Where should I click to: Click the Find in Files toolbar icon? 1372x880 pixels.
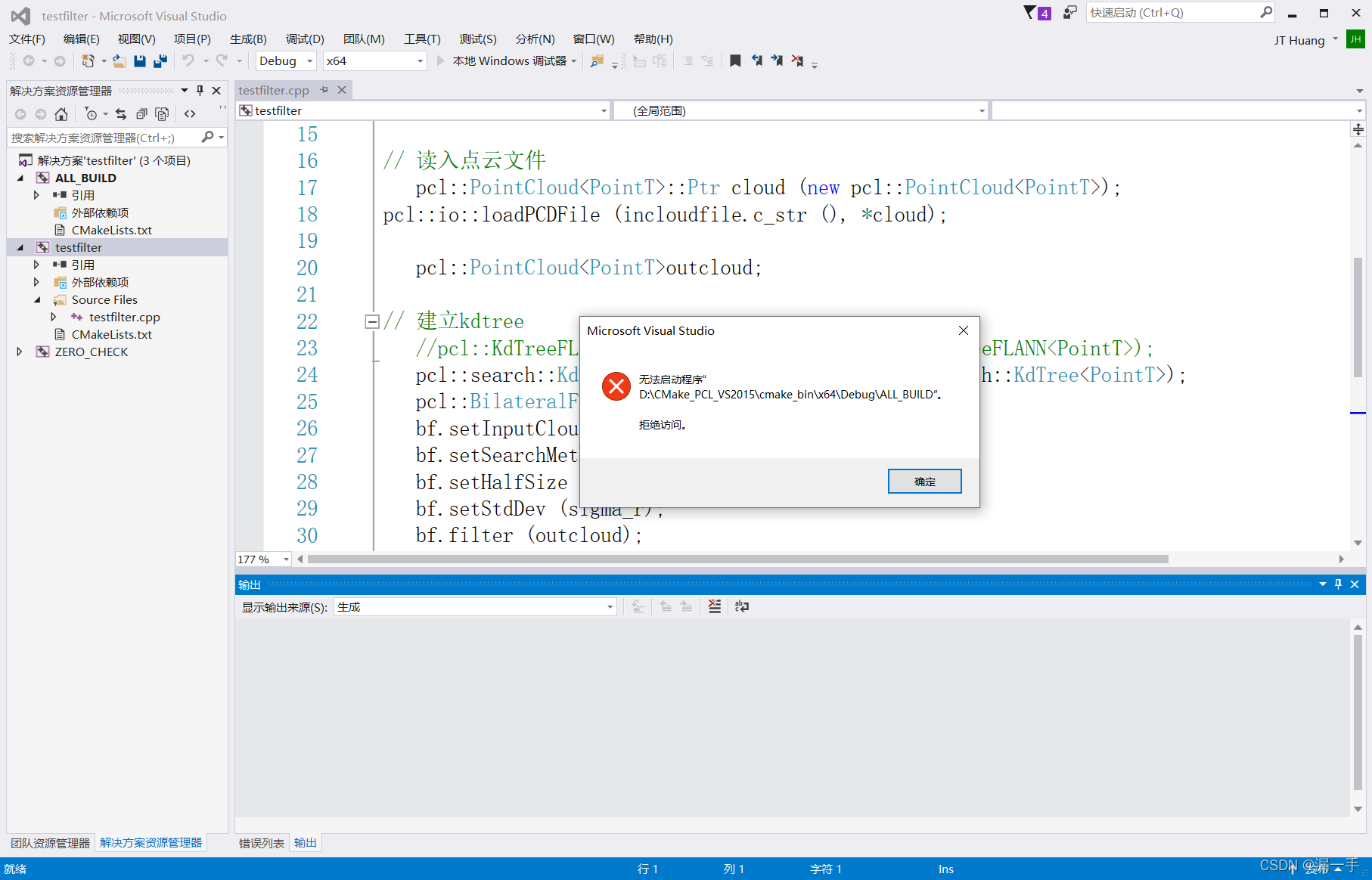(597, 61)
